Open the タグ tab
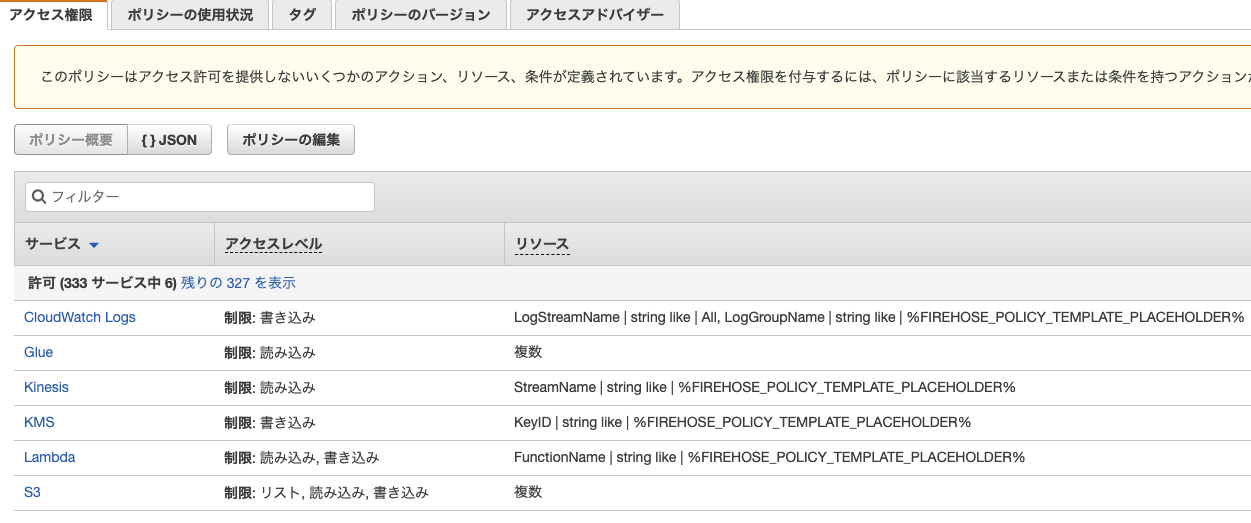The image size is (1251, 523). tap(302, 15)
